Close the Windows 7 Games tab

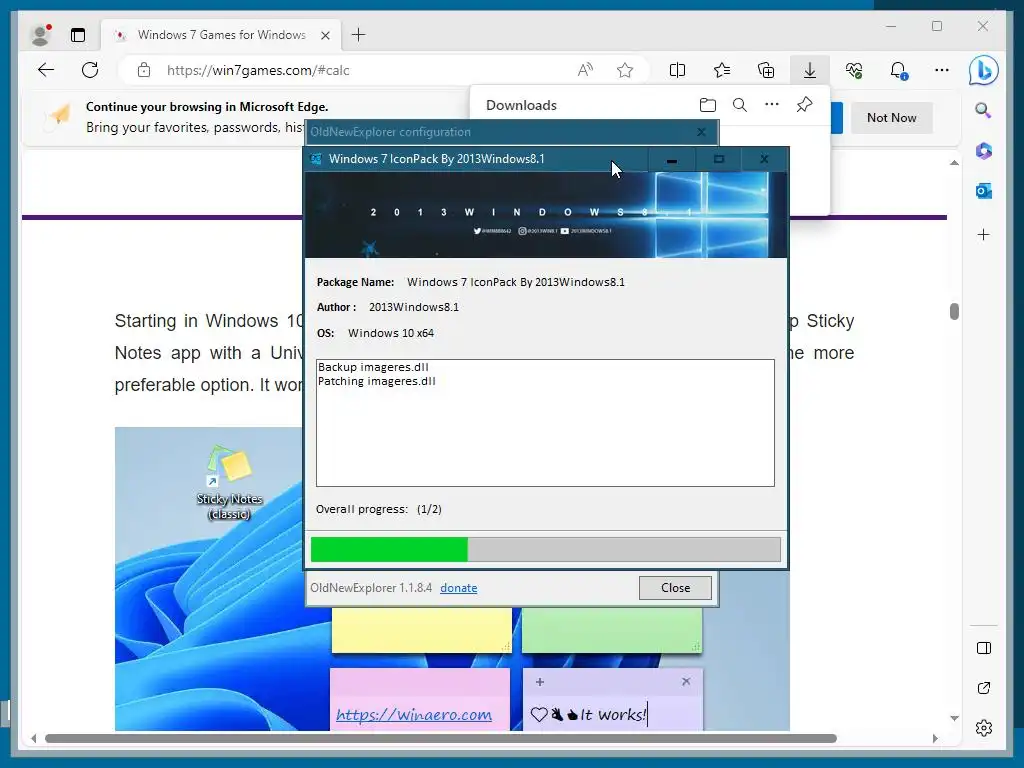point(325,35)
